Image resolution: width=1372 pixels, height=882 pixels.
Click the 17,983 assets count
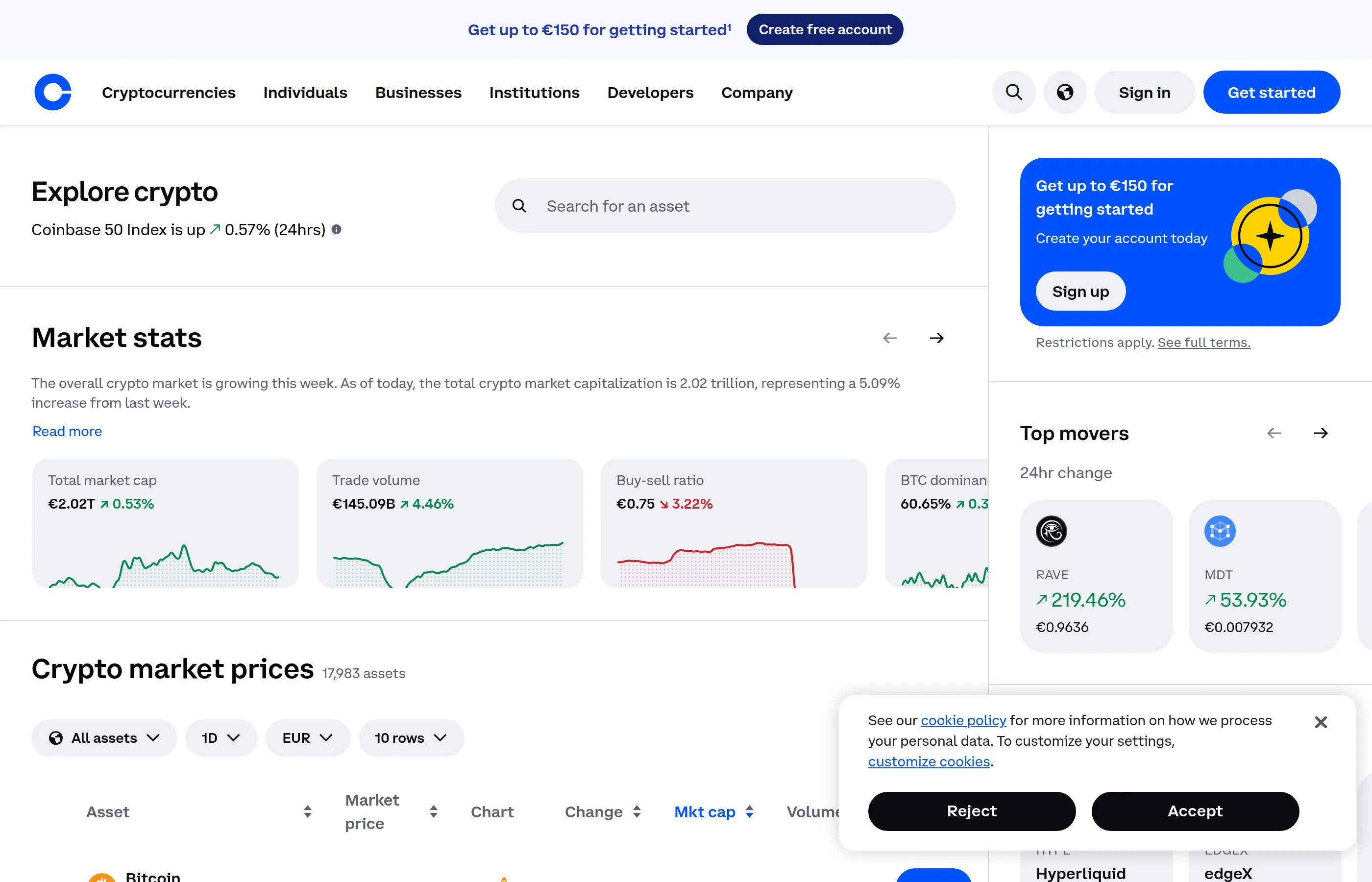364,674
